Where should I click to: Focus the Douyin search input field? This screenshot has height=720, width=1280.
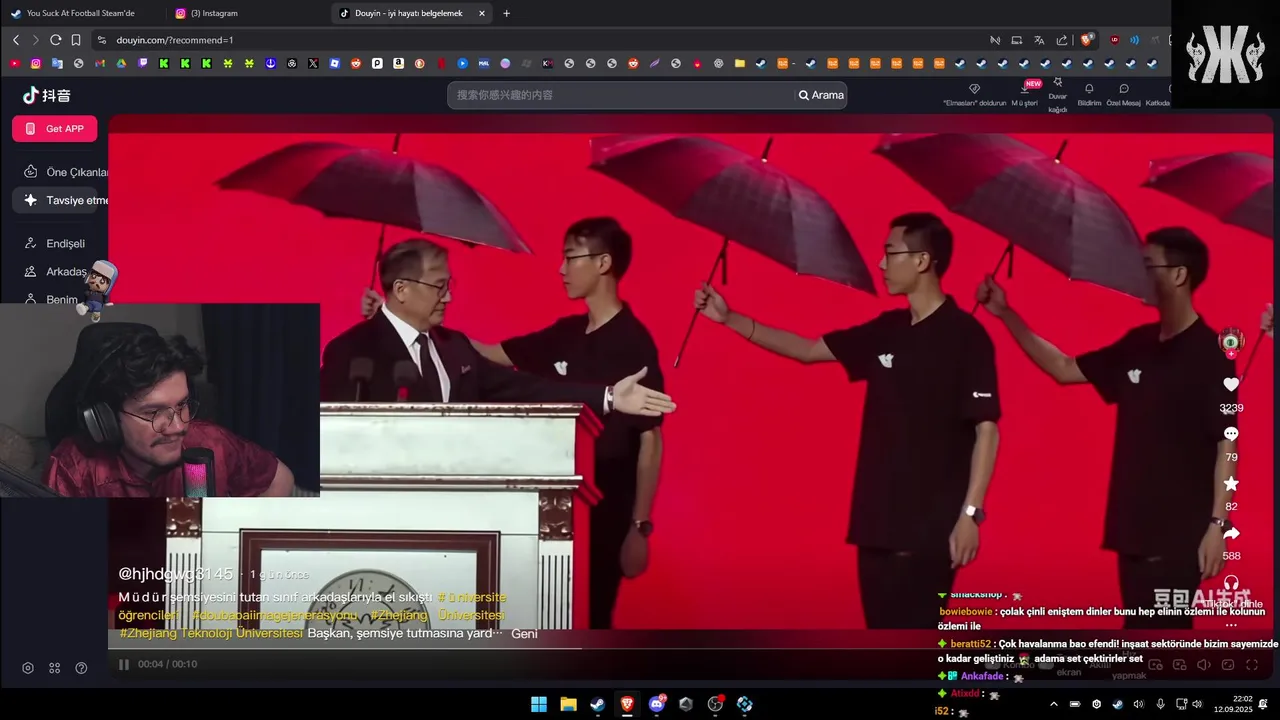[x=620, y=95]
